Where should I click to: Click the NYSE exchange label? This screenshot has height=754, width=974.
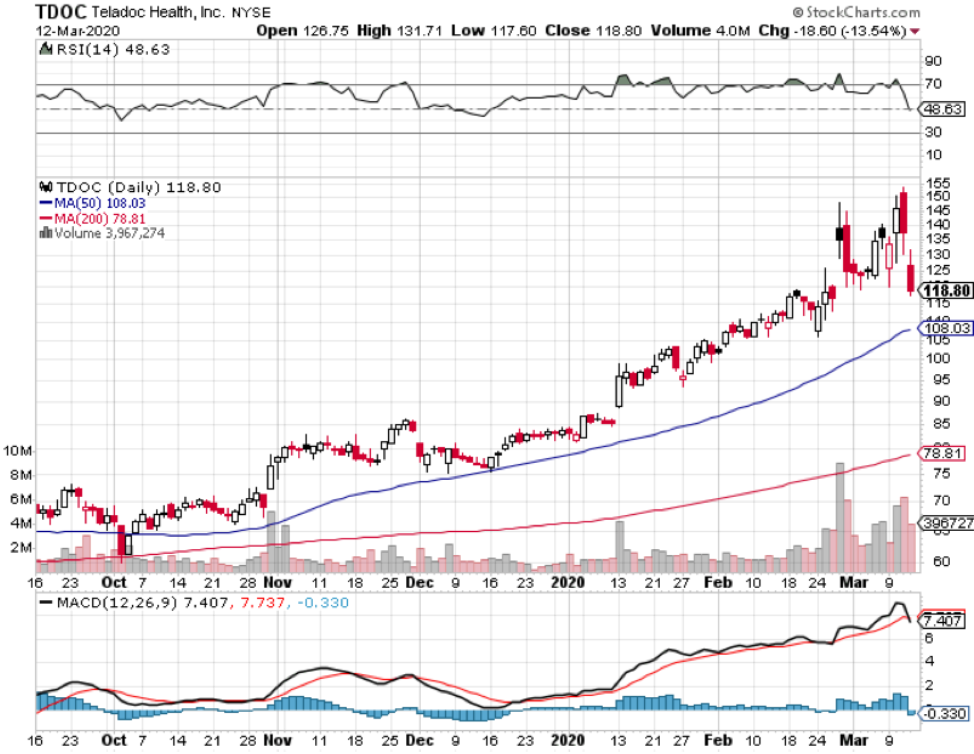252,12
